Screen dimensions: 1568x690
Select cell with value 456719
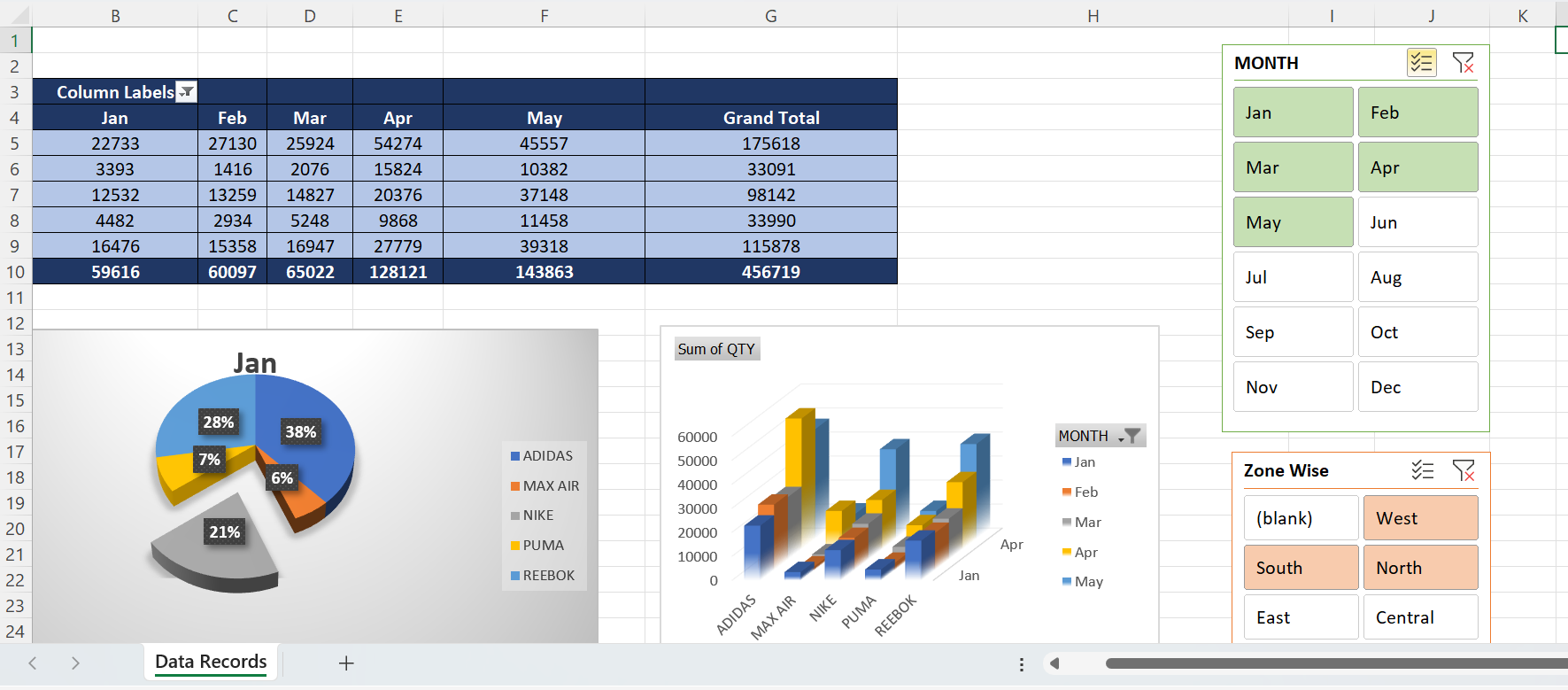771,272
